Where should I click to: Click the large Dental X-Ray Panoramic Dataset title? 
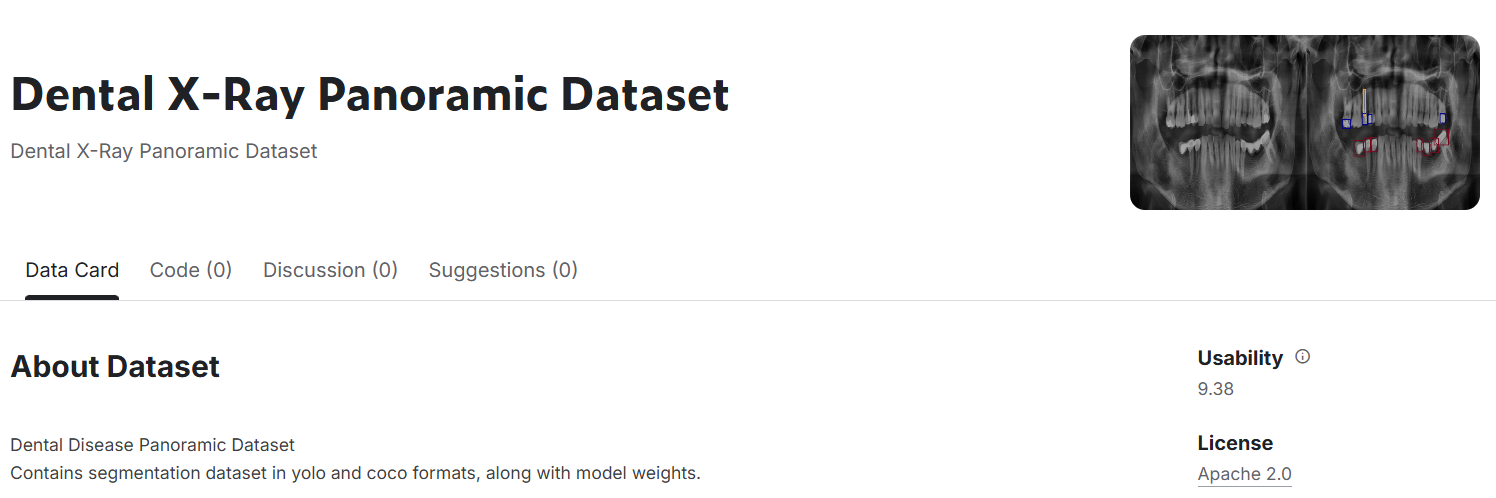370,95
